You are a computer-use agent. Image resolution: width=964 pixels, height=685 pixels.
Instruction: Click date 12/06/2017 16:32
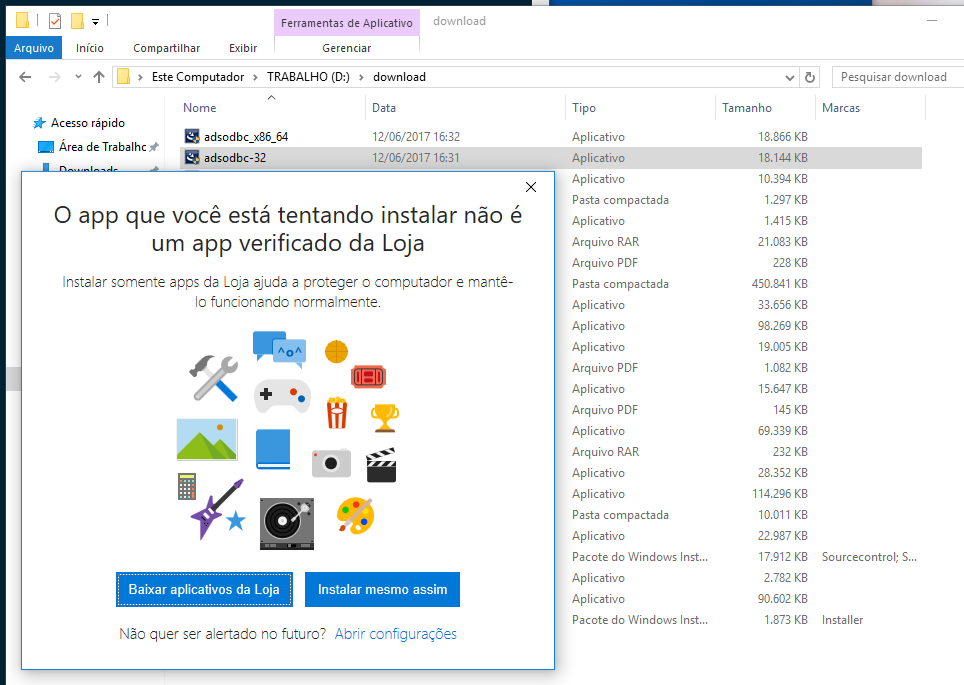[416, 137]
